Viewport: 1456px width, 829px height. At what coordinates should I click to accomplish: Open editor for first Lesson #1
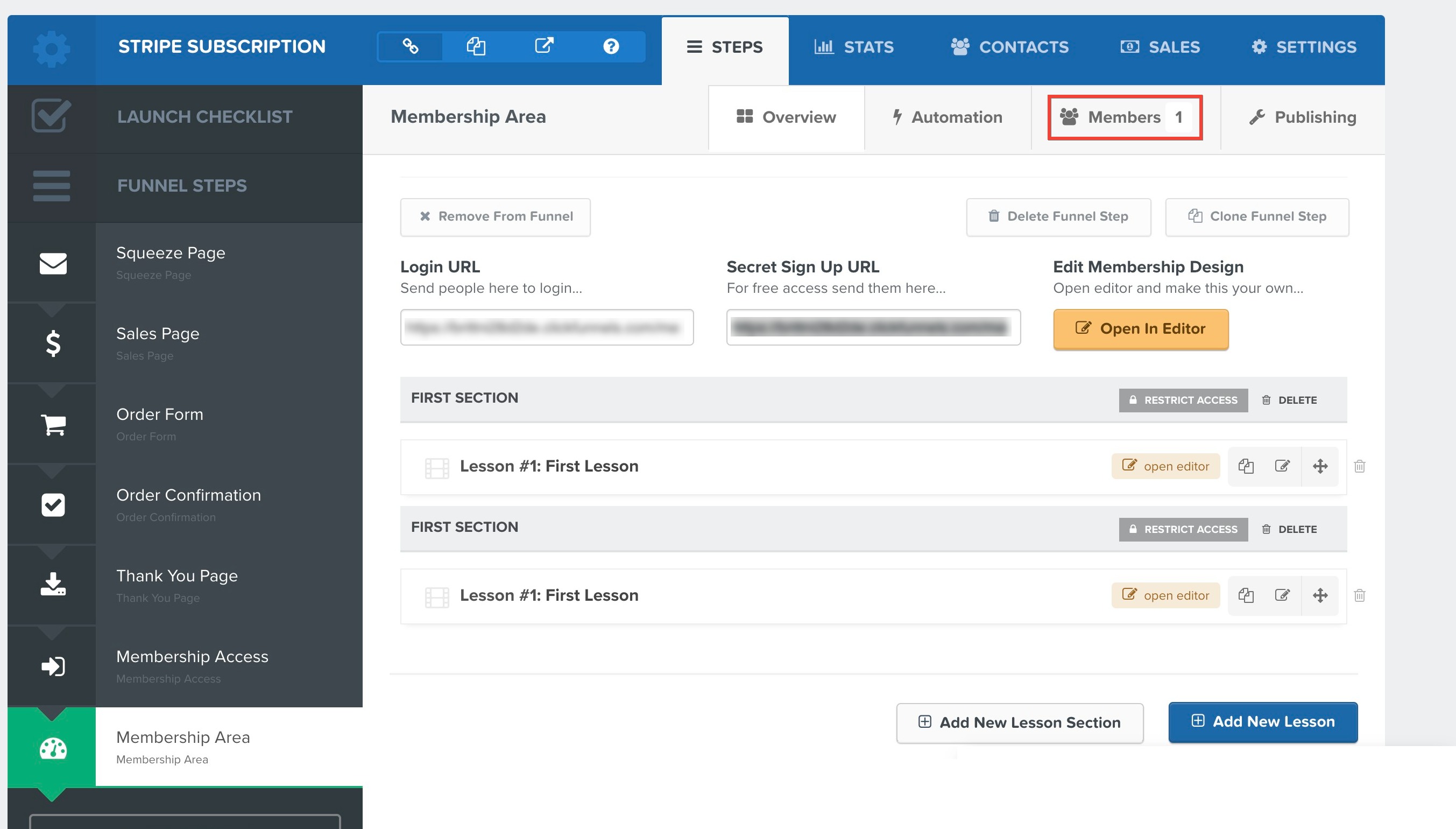point(1165,465)
